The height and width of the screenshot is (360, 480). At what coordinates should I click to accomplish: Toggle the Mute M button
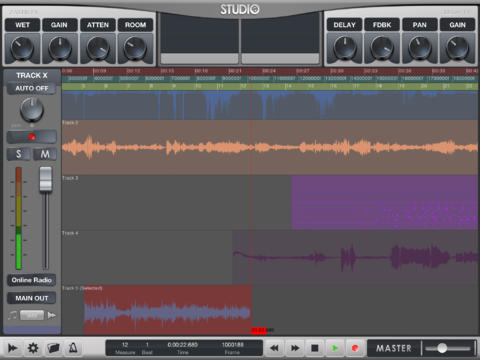pos(45,154)
